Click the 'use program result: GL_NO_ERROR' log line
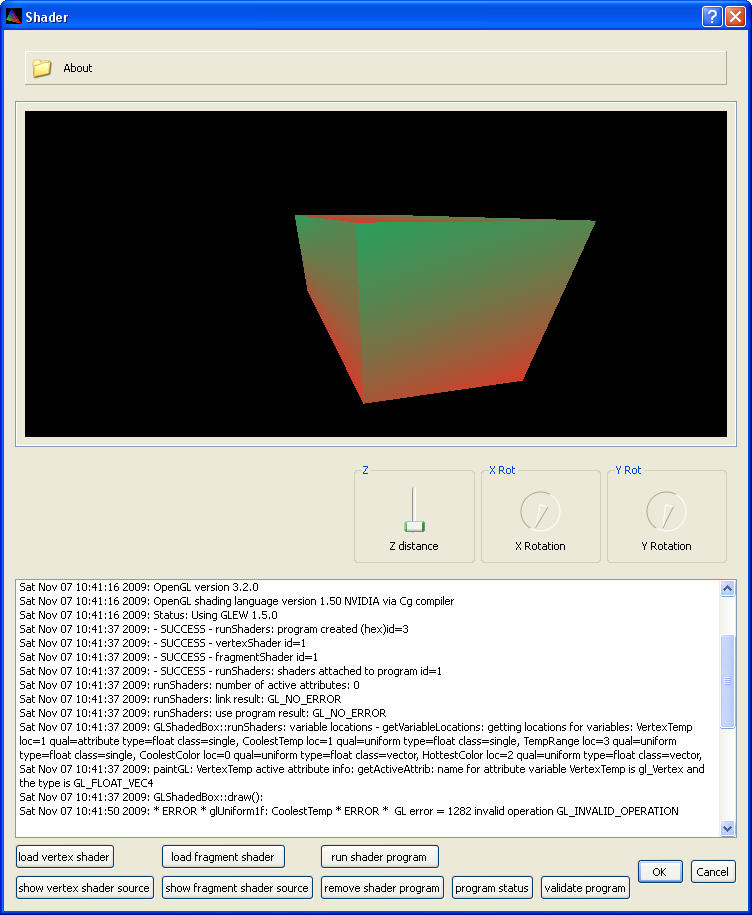The height and width of the screenshot is (915, 752). point(202,713)
